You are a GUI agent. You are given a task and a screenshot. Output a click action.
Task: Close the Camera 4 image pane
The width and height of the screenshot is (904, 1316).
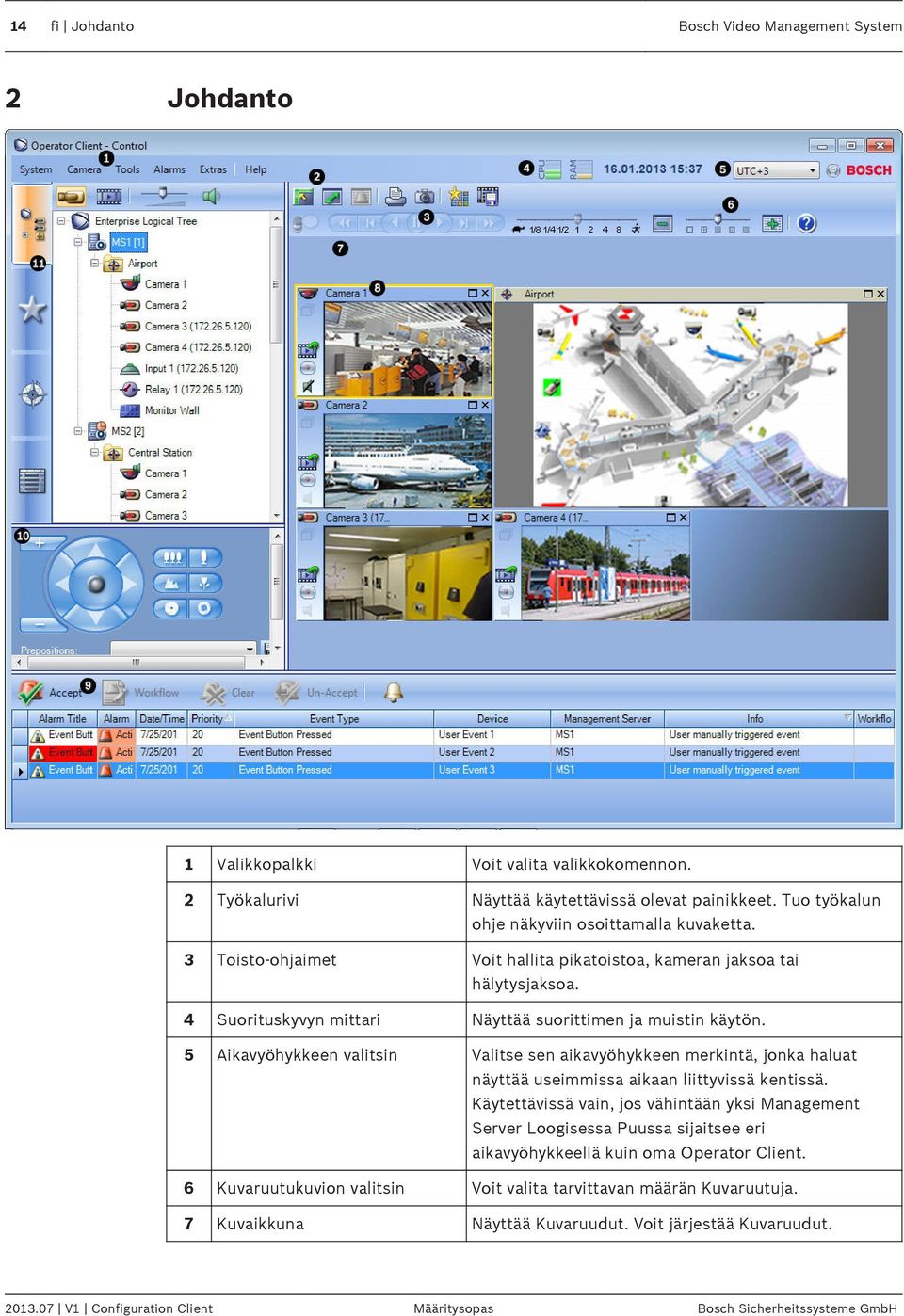tap(683, 517)
